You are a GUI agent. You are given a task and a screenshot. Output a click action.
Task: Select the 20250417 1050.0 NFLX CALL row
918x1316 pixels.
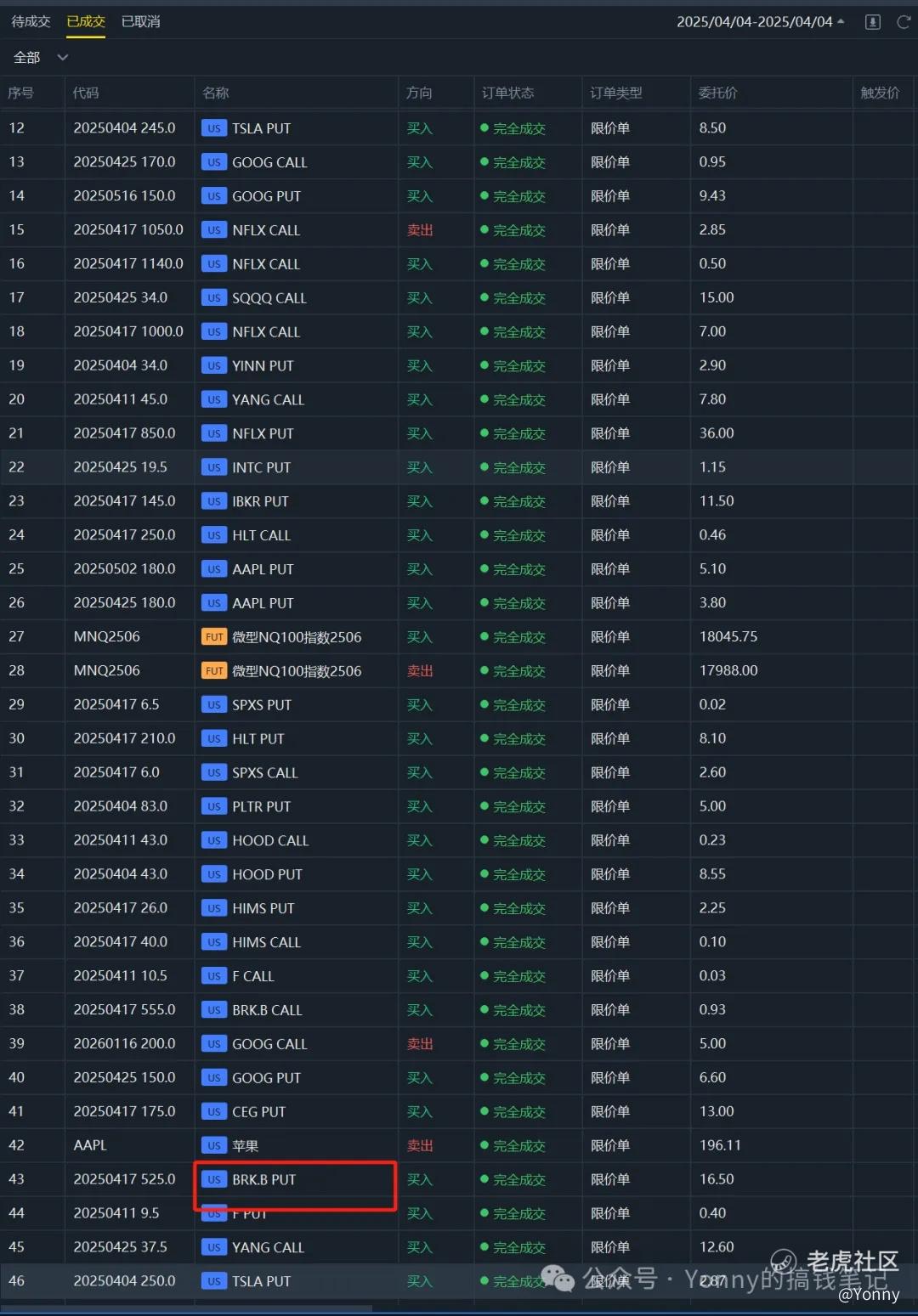(x=459, y=230)
